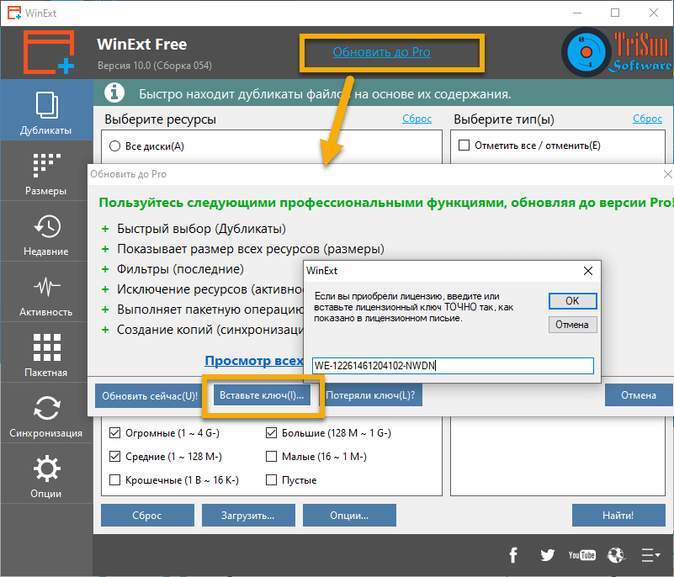Select the Все диски(A) radio button
Viewport: 674px width, 577px height.
coord(115,146)
